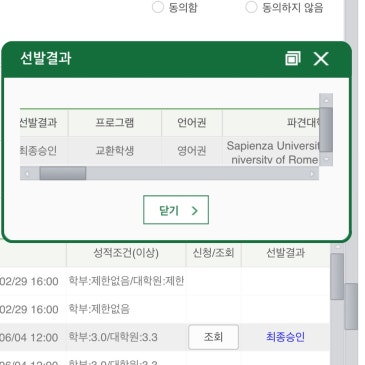Select the 동의하지 않음 radio button
The width and height of the screenshot is (365, 365).
(251, 7)
